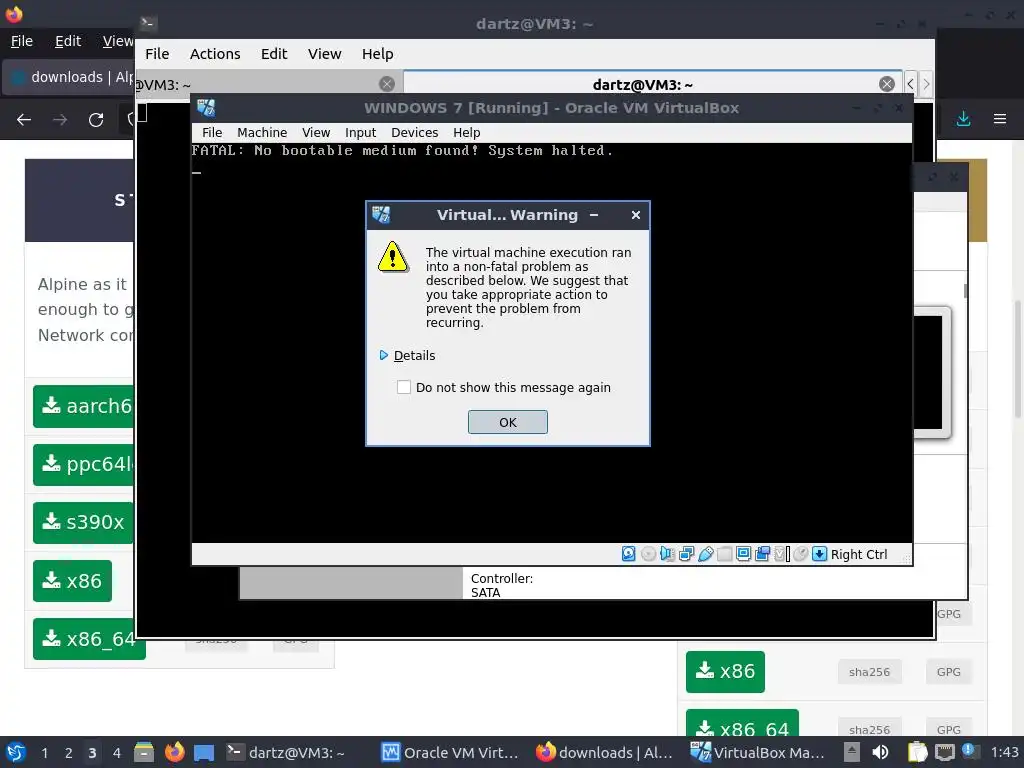Click the USB devices indicator in VM status bar
The width and height of the screenshot is (1024, 768).
click(705, 554)
